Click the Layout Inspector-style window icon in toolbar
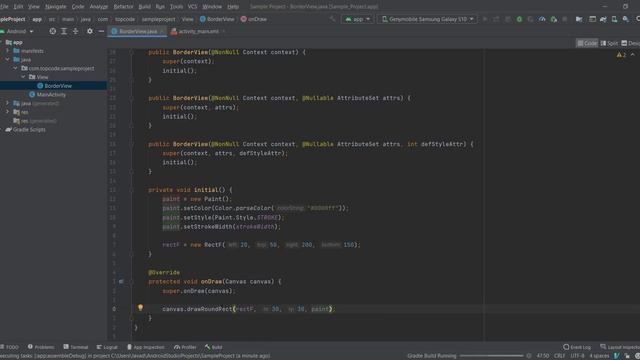640x360 pixels. coord(592,19)
